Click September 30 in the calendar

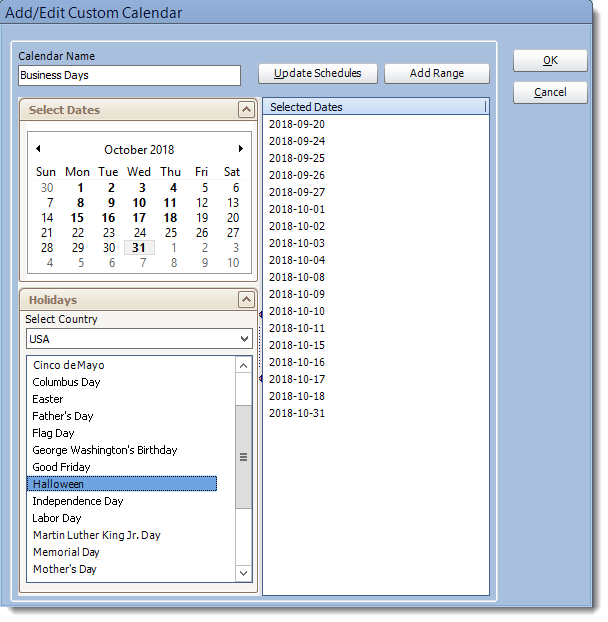(47, 188)
